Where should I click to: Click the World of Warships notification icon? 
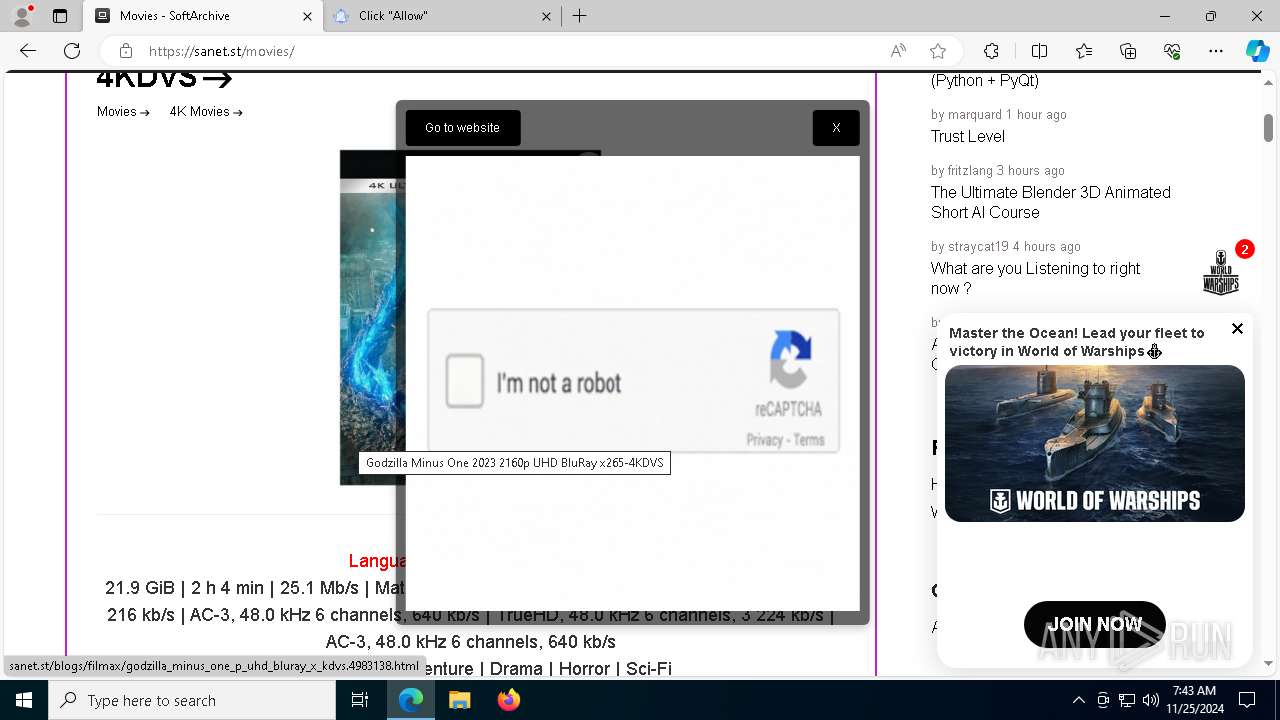pos(1221,271)
